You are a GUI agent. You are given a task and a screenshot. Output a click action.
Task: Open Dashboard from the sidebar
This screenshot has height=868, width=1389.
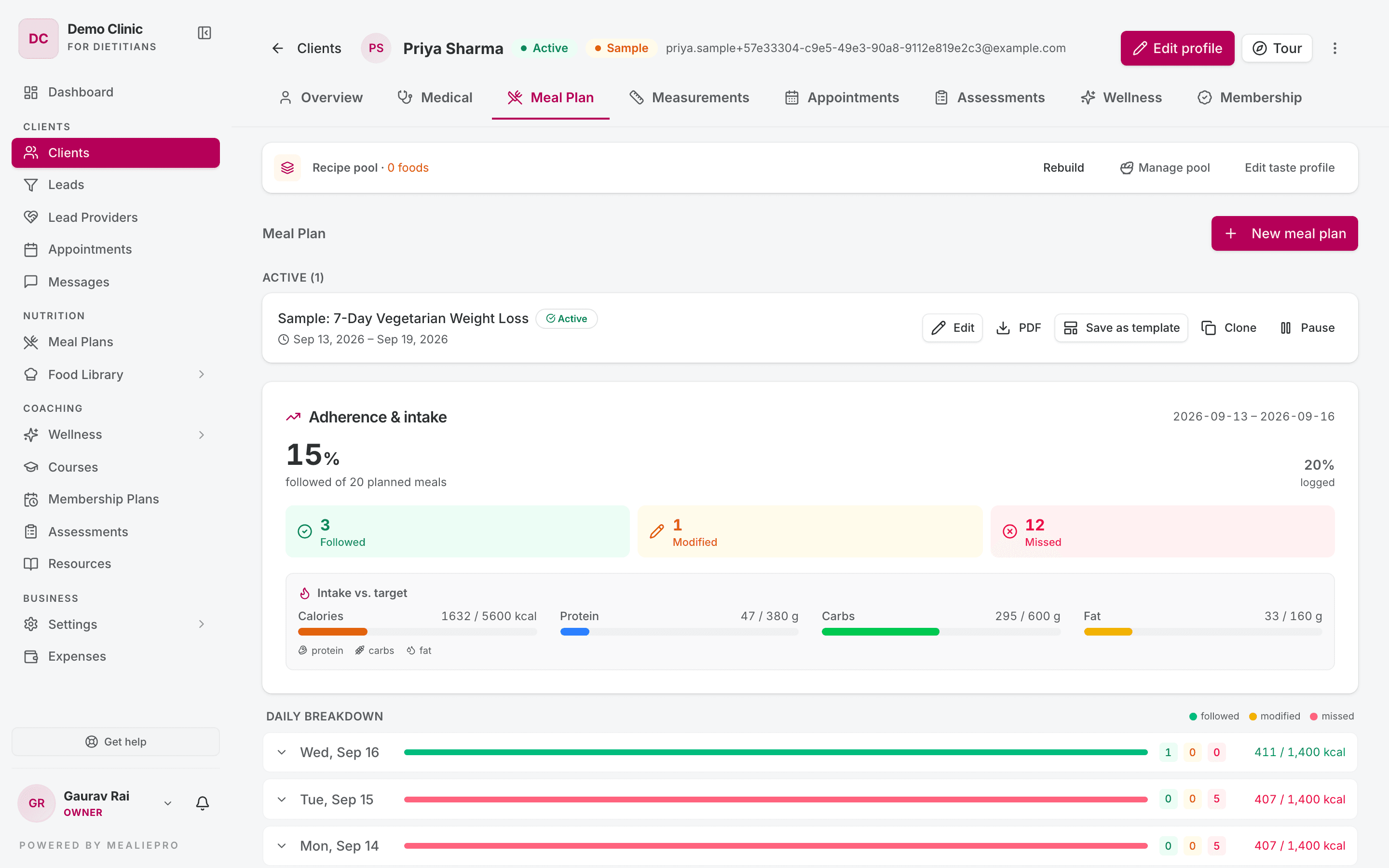point(115,92)
